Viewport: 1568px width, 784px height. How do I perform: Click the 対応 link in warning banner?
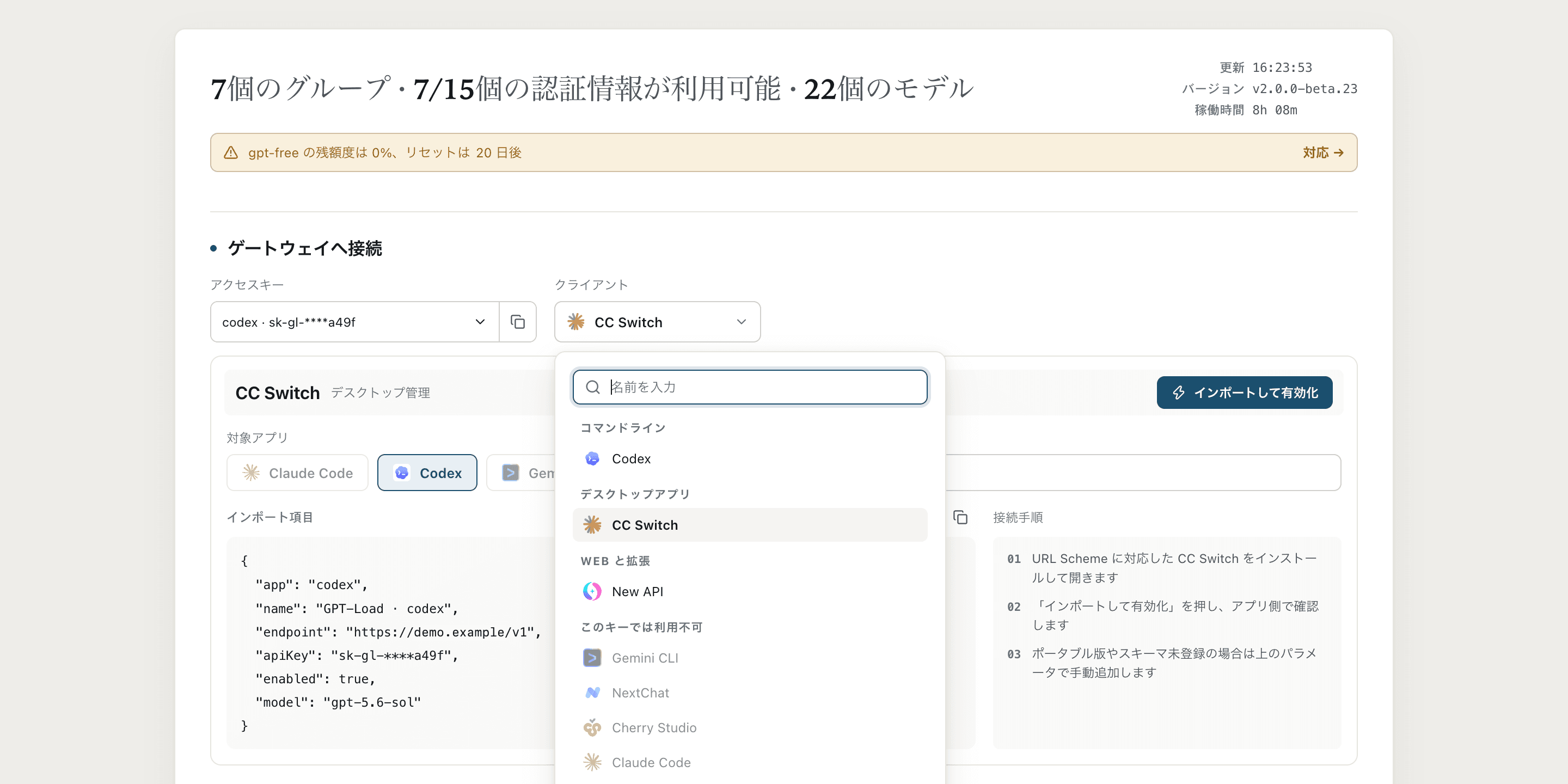coord(1322,153)
